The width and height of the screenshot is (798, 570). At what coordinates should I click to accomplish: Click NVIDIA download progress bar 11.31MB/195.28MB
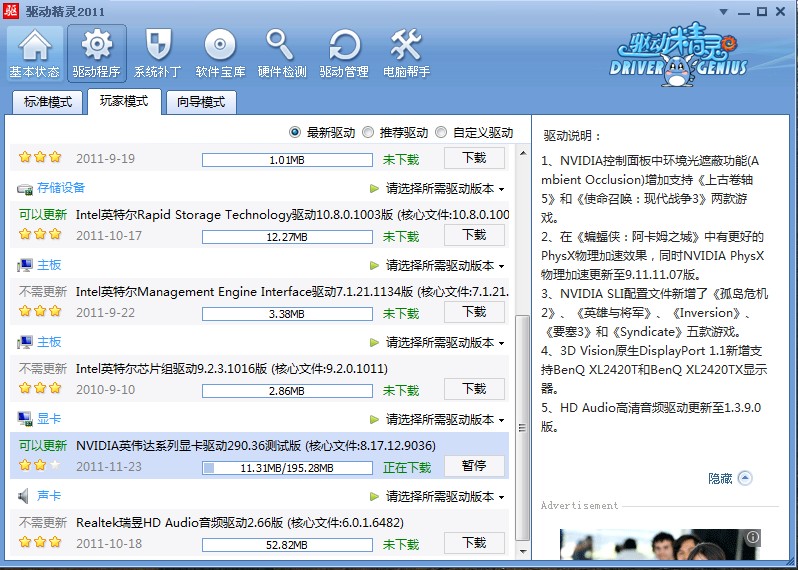[287, 468]
